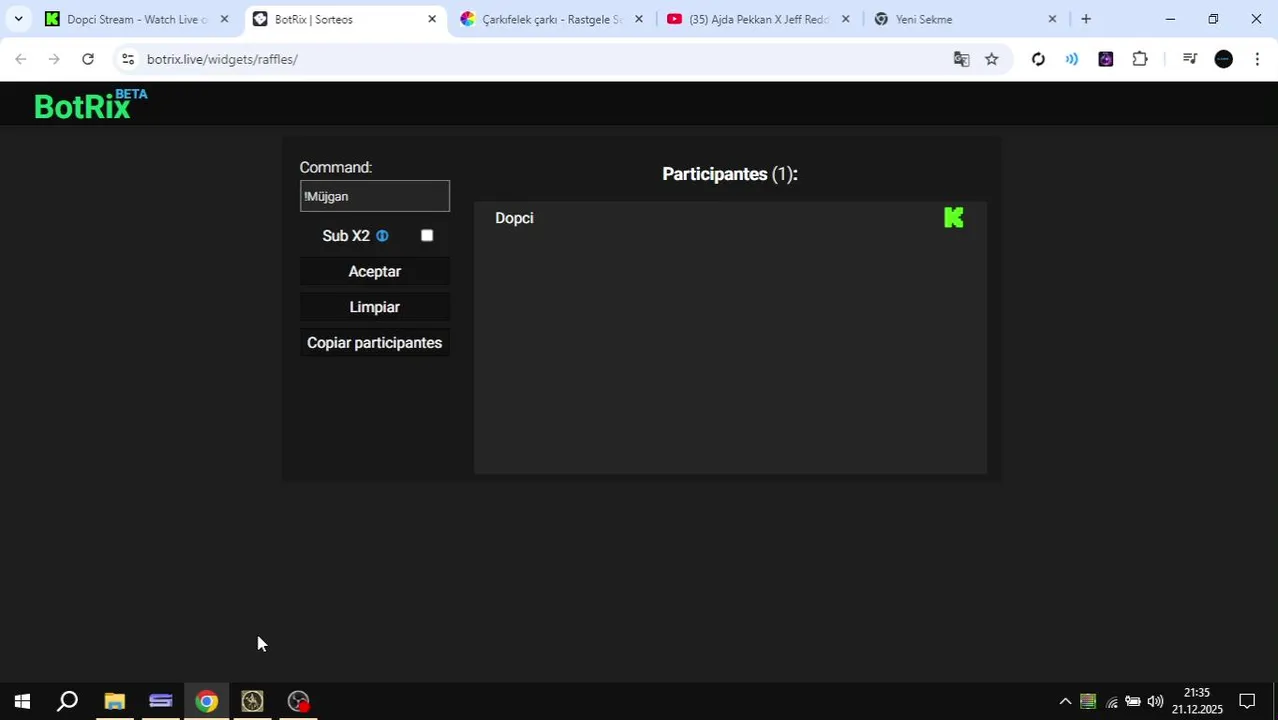Image resolution: width=1278 pixels, height=720 pixels.
Task: Open the Chrome three-dot menu
Action: tap(1257, 59)
